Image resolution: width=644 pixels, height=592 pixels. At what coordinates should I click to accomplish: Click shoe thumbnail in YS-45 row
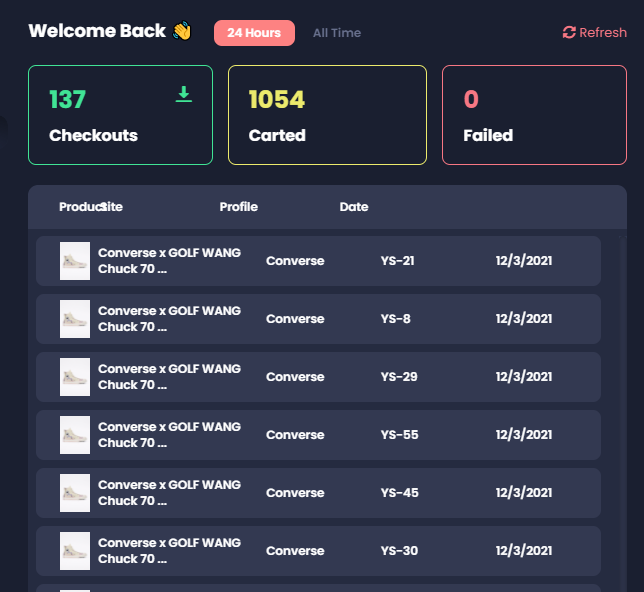point(75,493)
